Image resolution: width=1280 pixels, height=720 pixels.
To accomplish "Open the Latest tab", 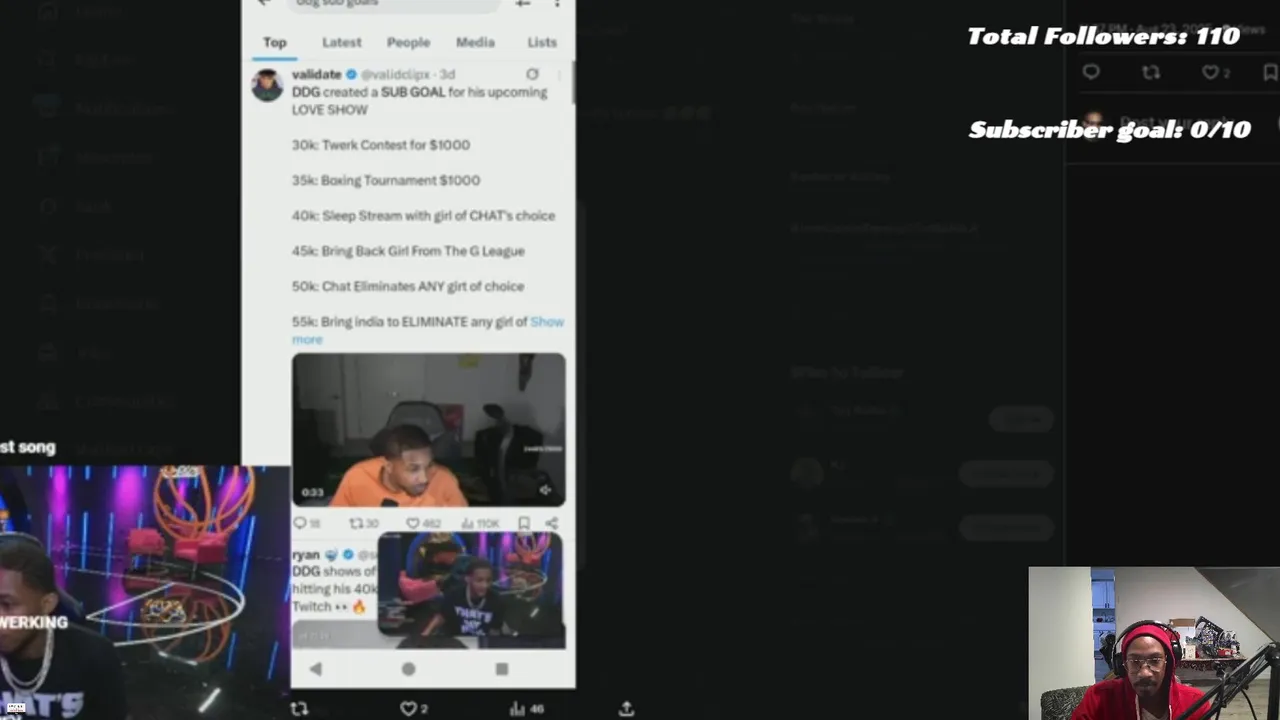I will [x=341, y=42].
